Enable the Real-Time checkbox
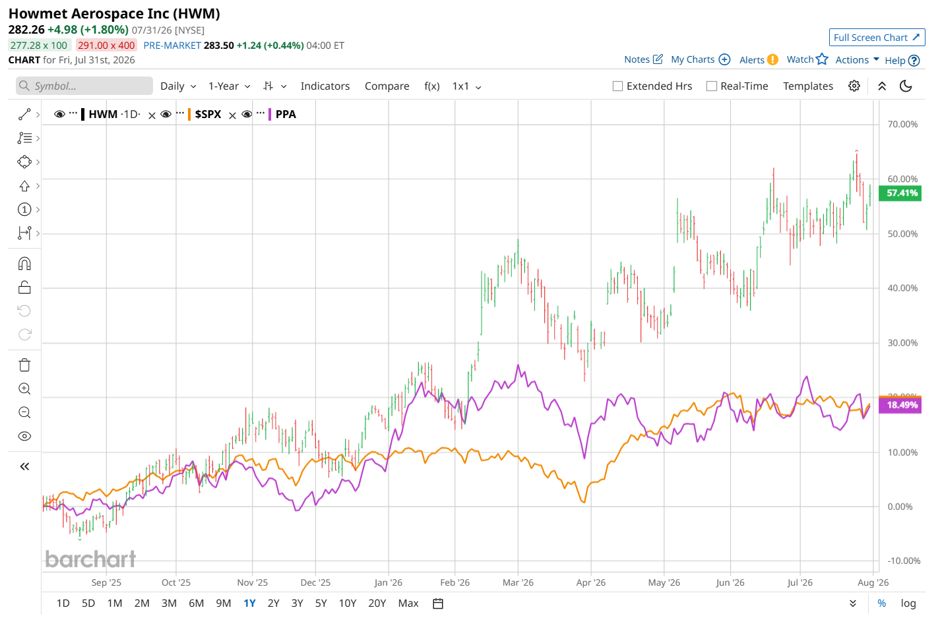 pyautogui.click(x=712, y=86)
